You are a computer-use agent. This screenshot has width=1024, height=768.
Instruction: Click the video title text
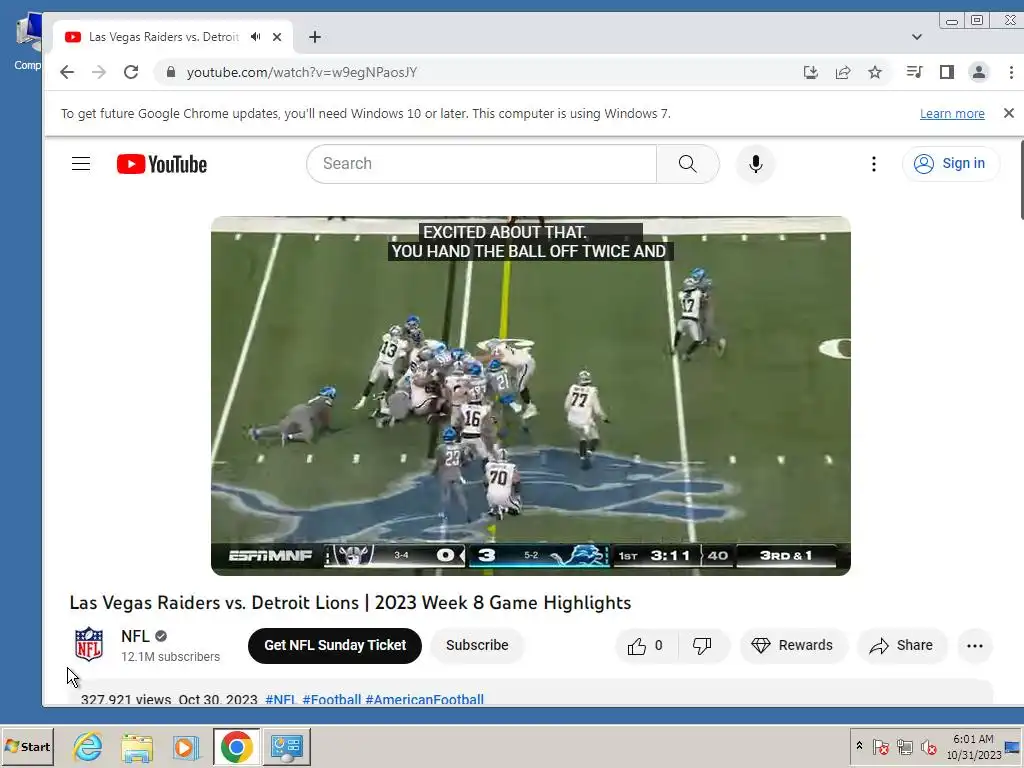pos(350,602)
